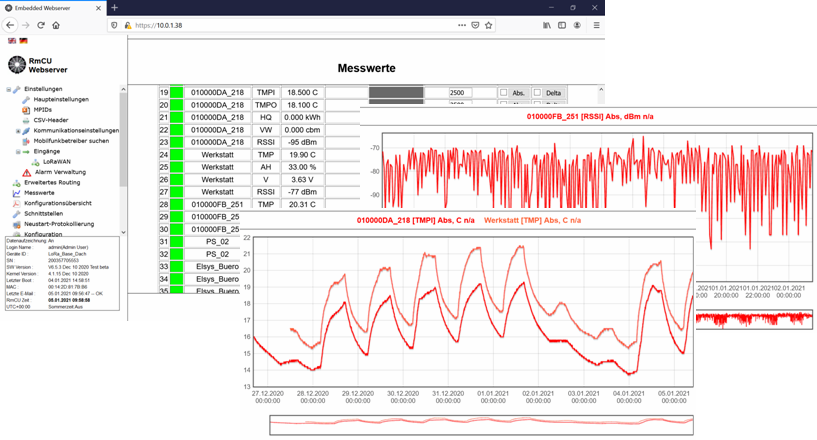This screenshot has width=817, height=440.
Task: Click the Firefox account icon
Action: pos(577,25)
